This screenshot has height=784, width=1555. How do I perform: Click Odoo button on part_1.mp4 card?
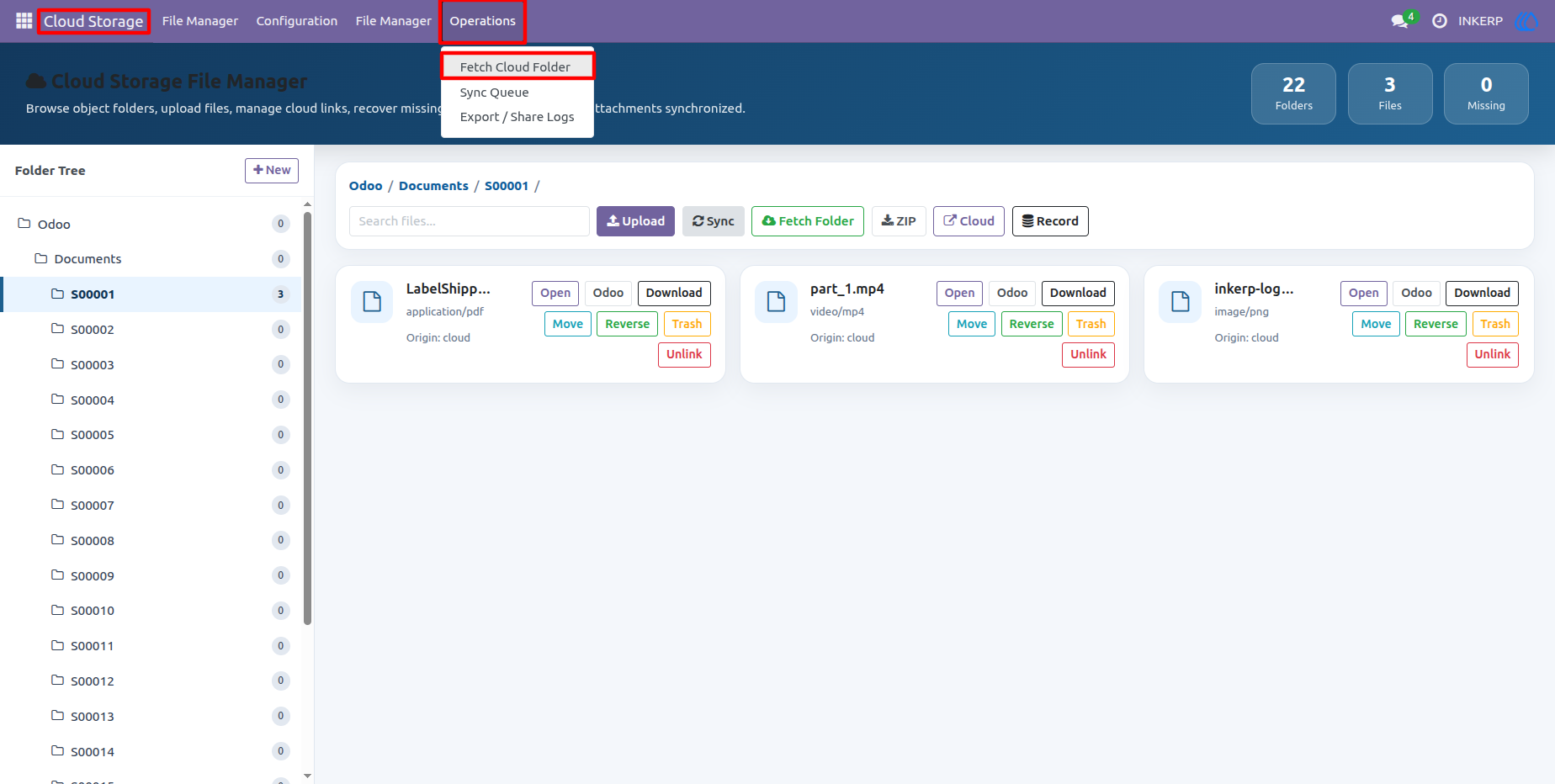(x=1012, y=293)
